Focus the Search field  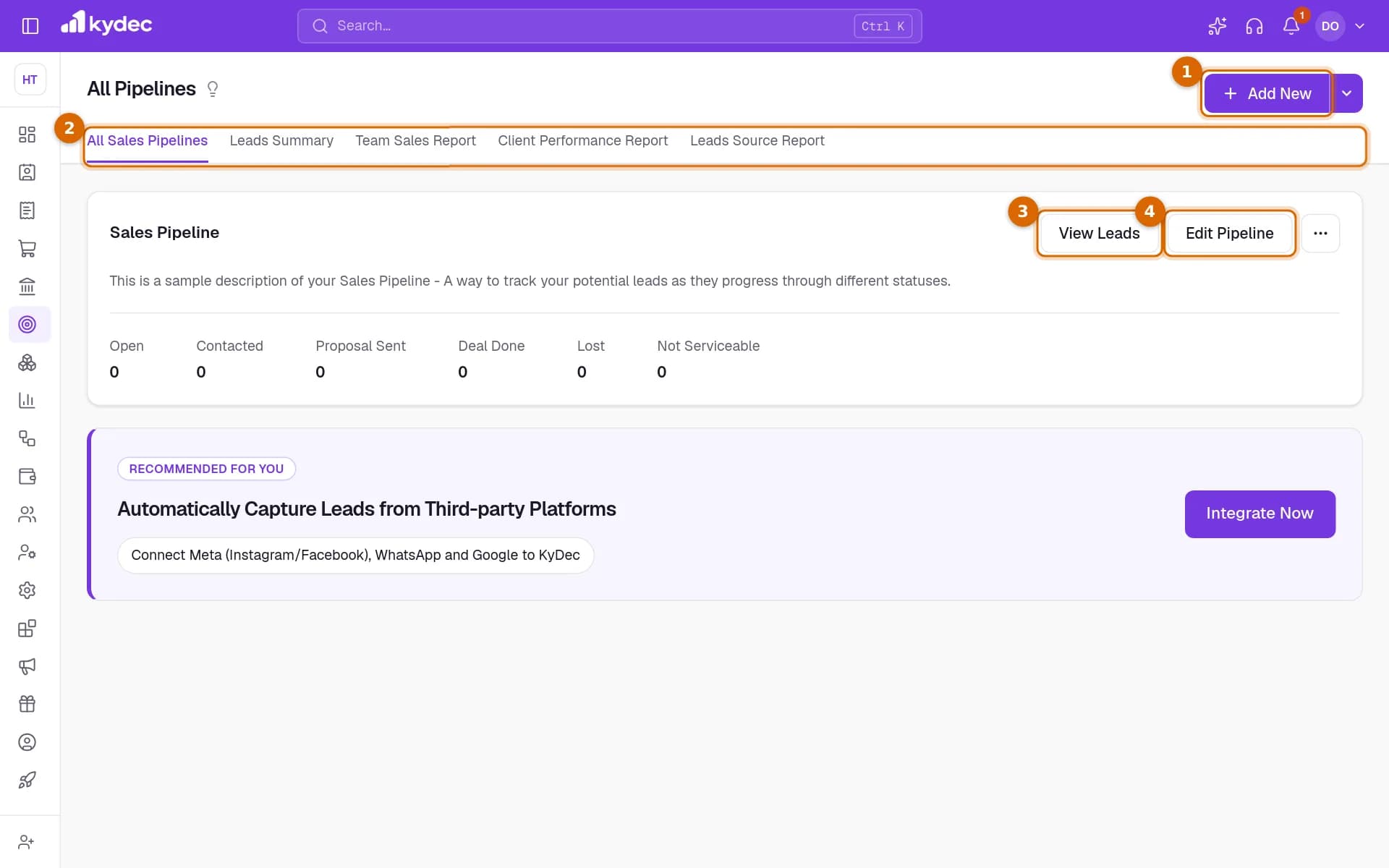[x=609, y=26]
